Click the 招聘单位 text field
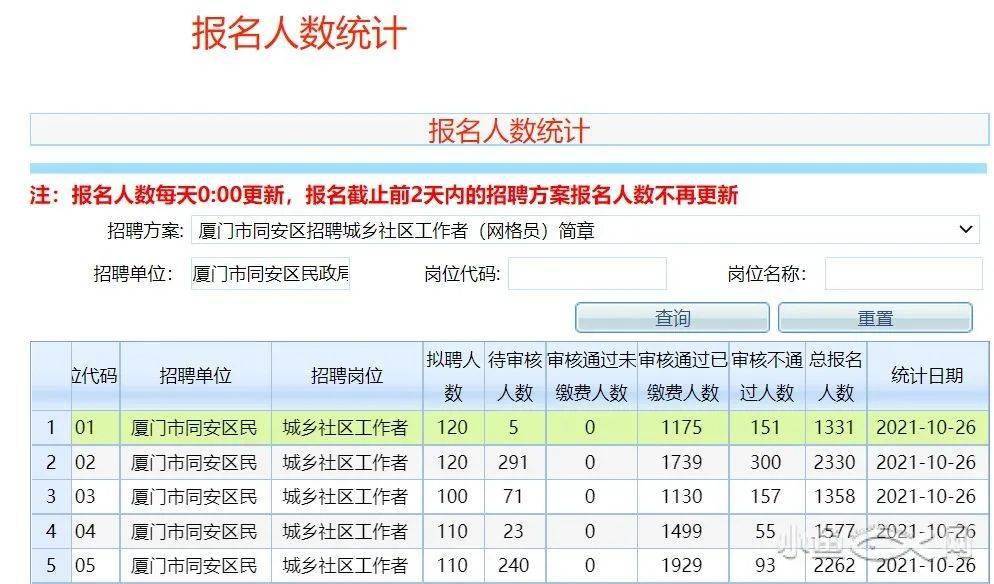Image resolution: width=994 pixels, height=584 pixels. pyautogui.click(x=271, y=274)
